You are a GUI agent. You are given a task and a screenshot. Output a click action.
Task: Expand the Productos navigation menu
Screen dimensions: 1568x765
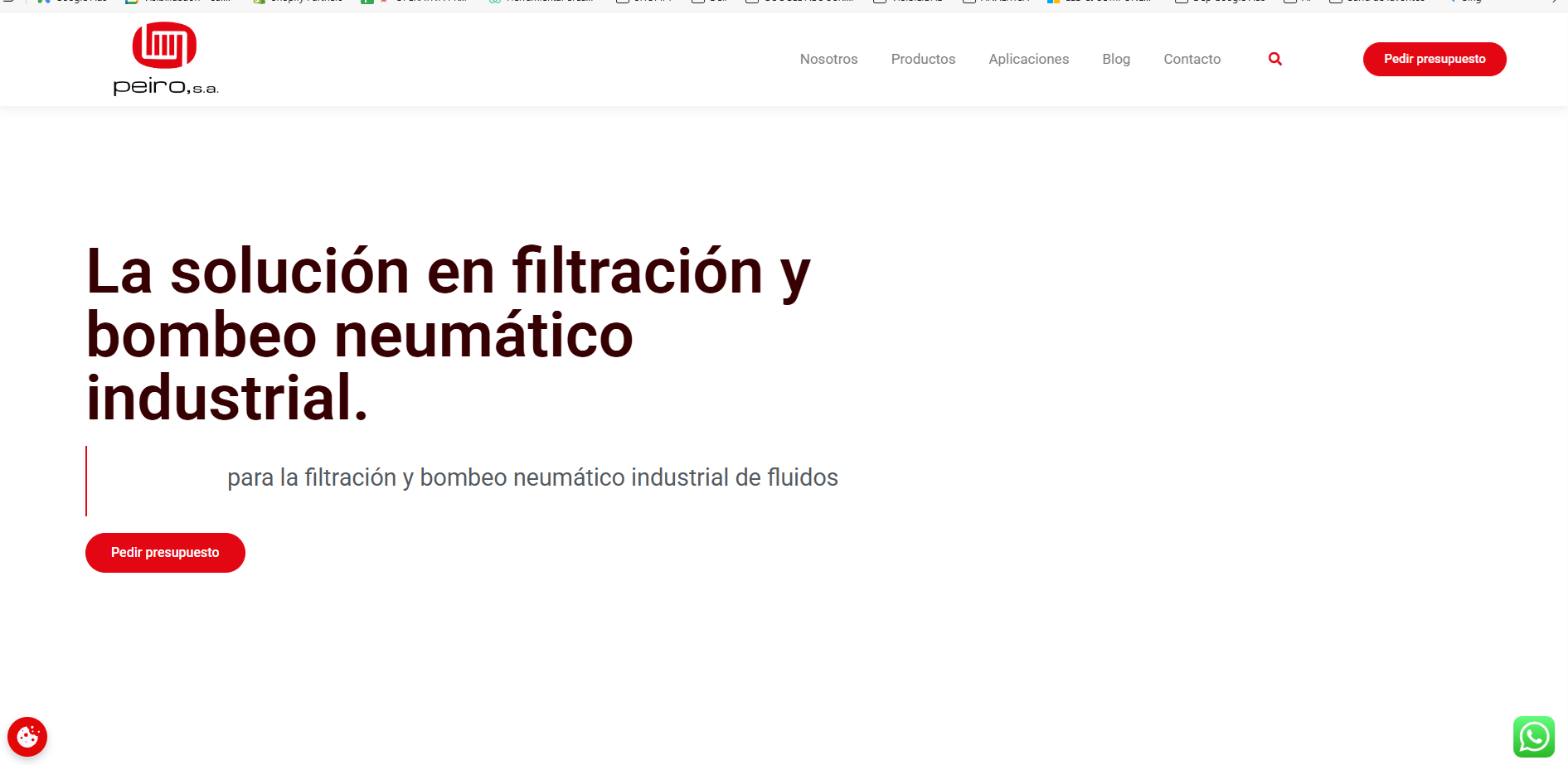(x=923, y=59)
